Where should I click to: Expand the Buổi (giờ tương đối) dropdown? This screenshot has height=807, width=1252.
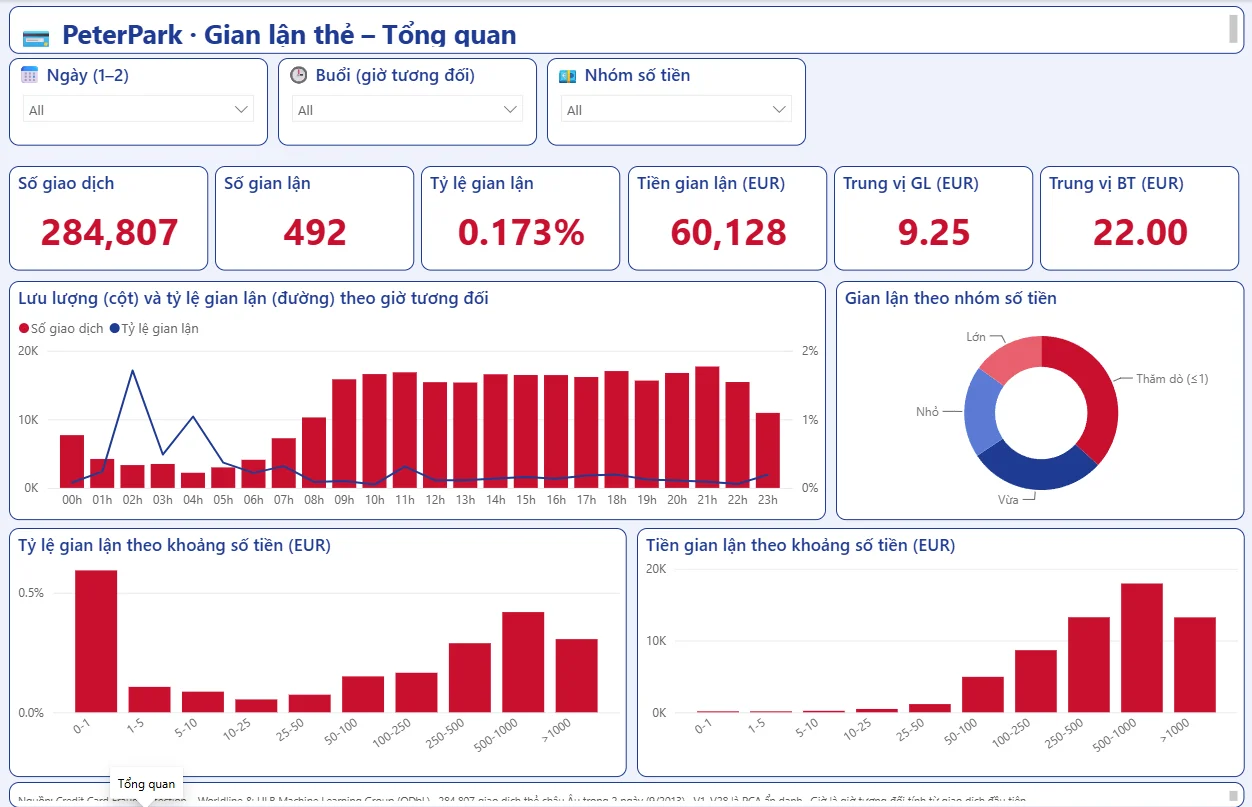(x=407, y=109)
